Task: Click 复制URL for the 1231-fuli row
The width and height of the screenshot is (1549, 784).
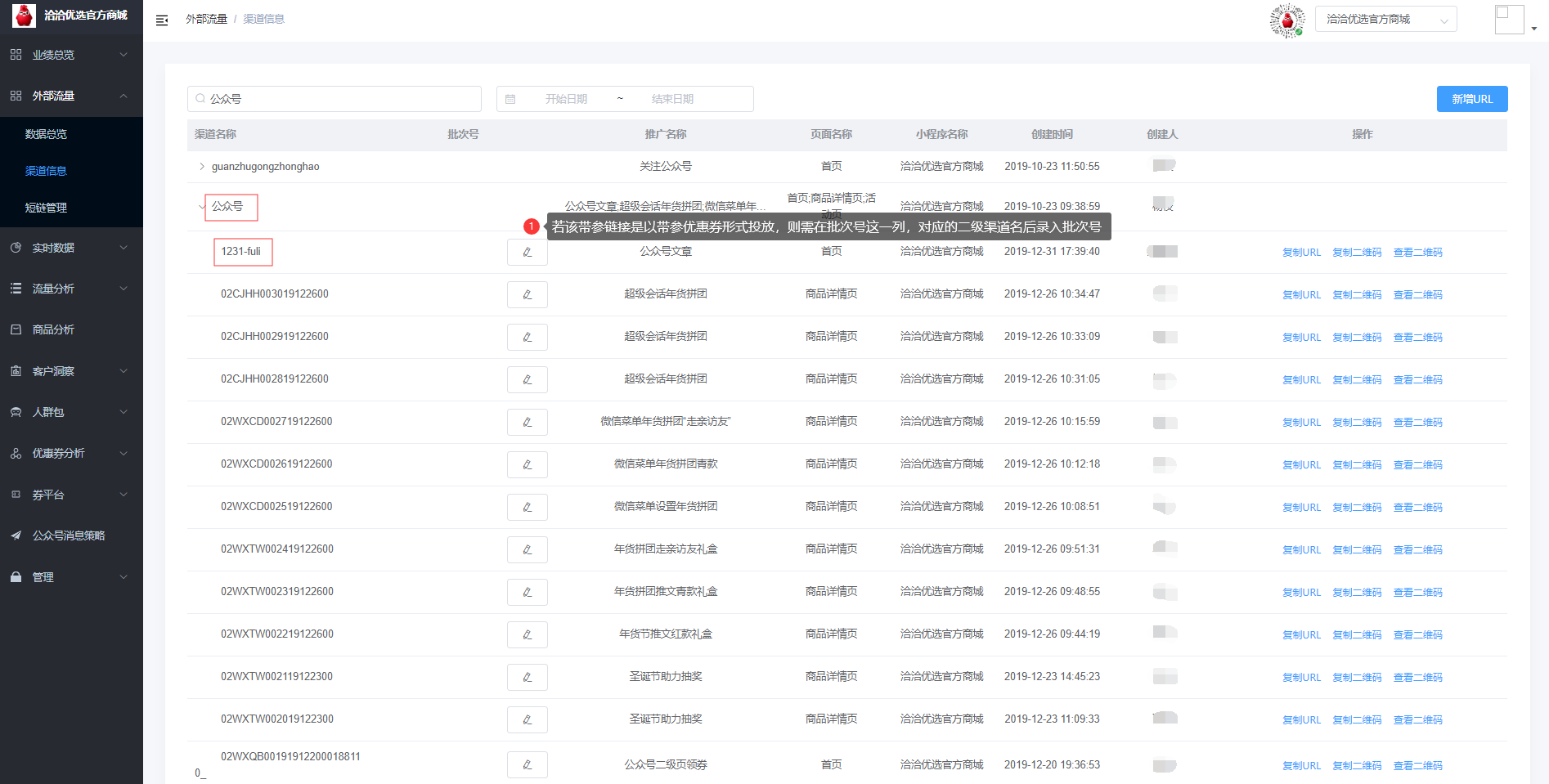Action: [1301, 253]
